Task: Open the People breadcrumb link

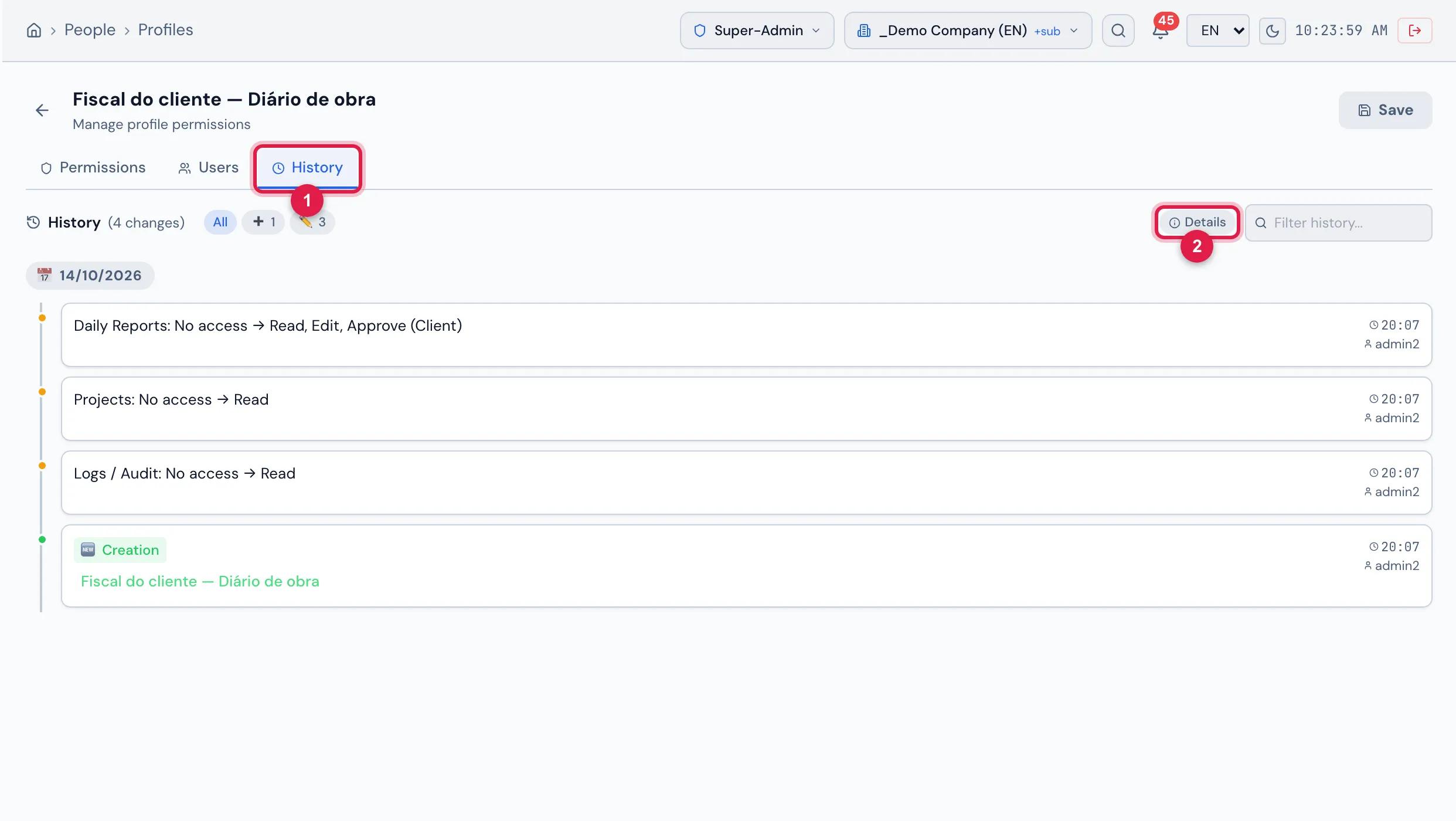Action: click(x=90, y=30)
